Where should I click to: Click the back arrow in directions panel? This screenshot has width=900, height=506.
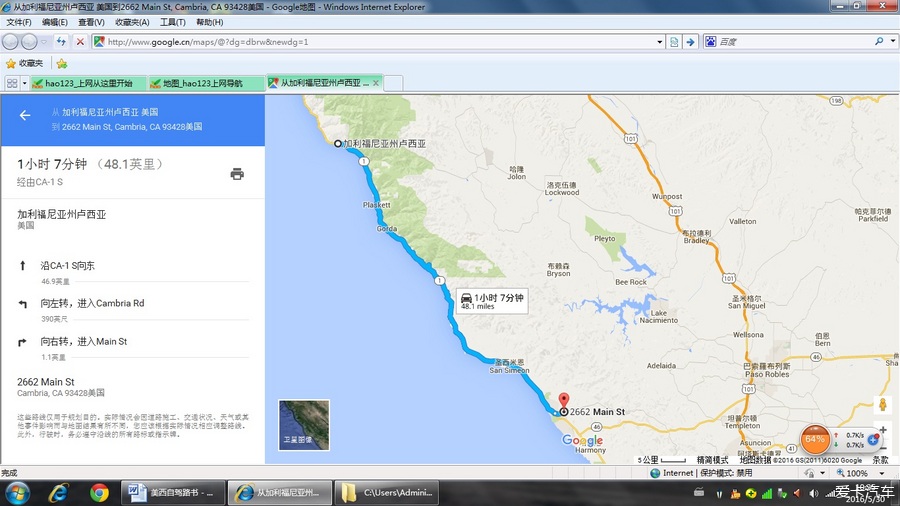25,115
